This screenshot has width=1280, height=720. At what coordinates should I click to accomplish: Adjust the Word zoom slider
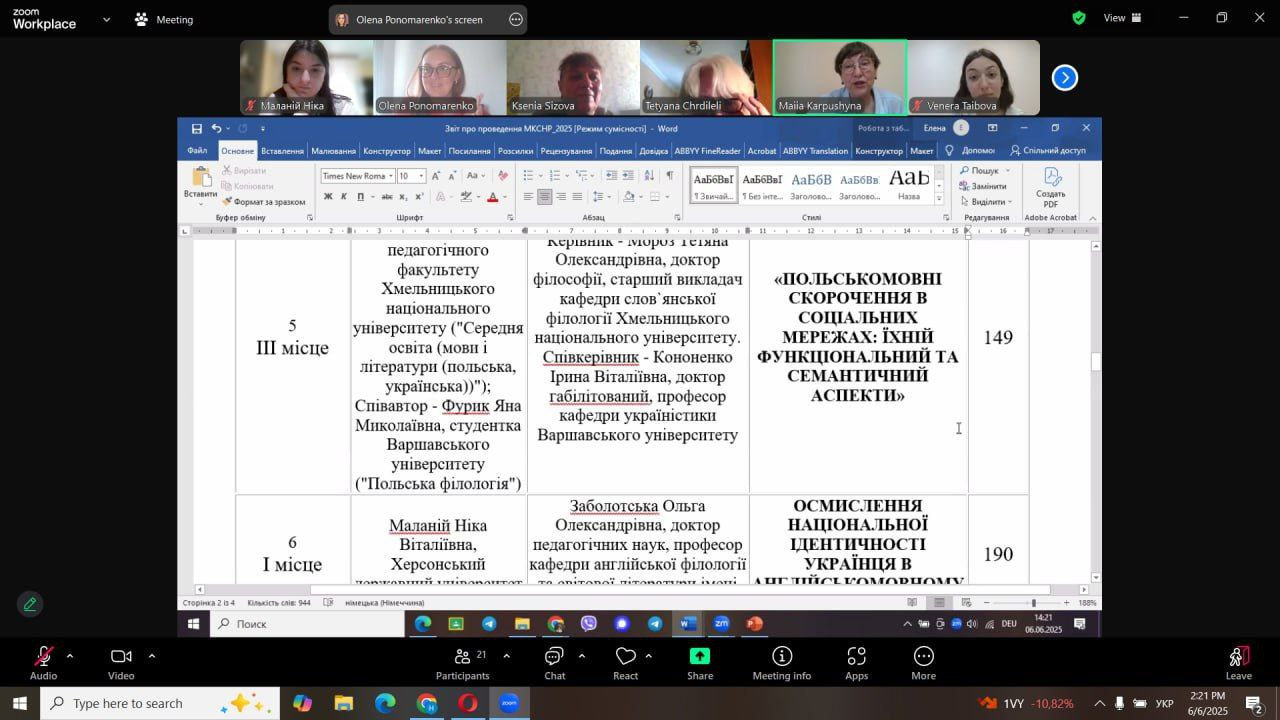pos(1034,603)
